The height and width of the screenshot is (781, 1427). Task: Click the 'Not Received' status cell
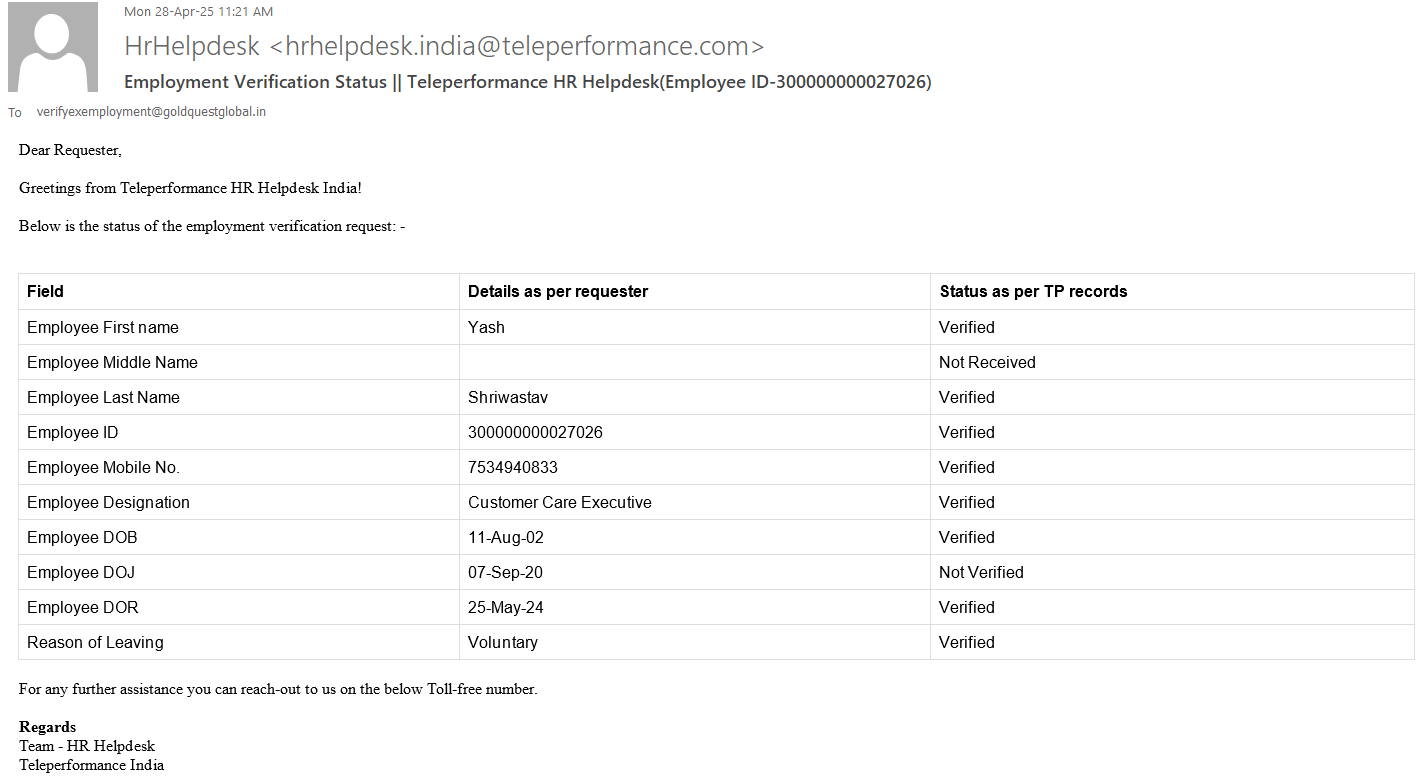tap(987, 362)
